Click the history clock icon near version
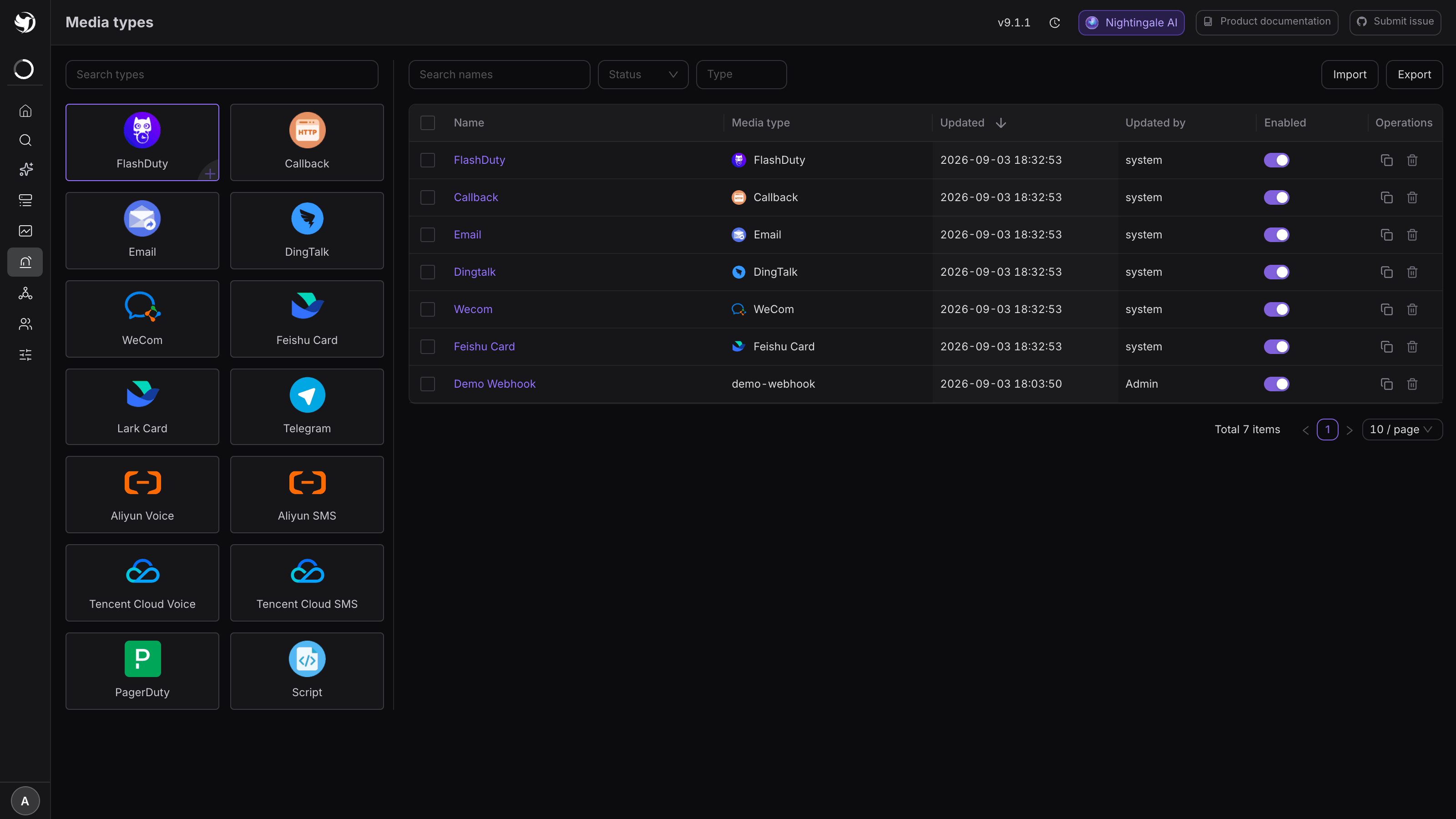Screen dimensions: 1456x819 (1055, 23)
